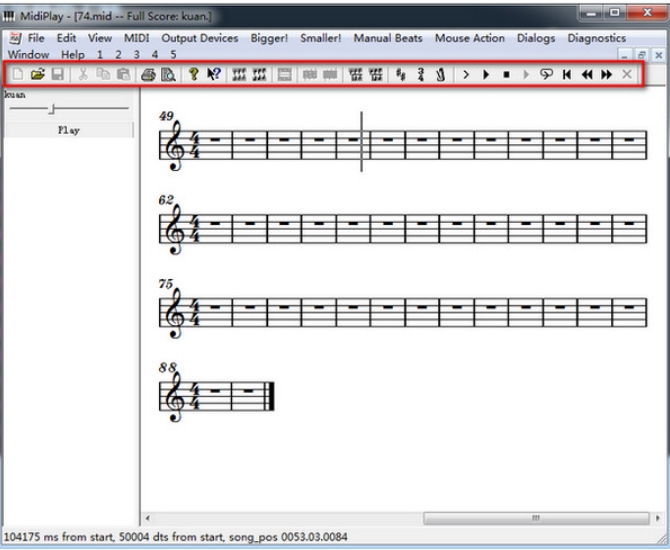This screenshot has height=550, width=670.
Task: Click the fast-forward double-arrow button
Action: pos(606,75)
